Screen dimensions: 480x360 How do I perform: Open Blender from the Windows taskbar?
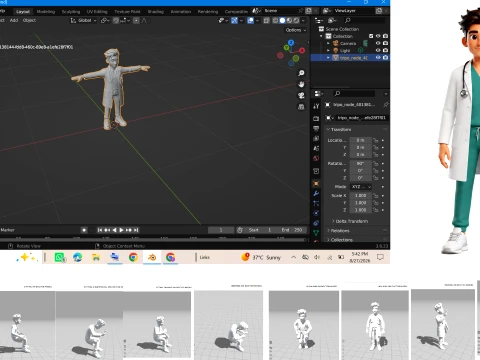[x=152, y=257]
